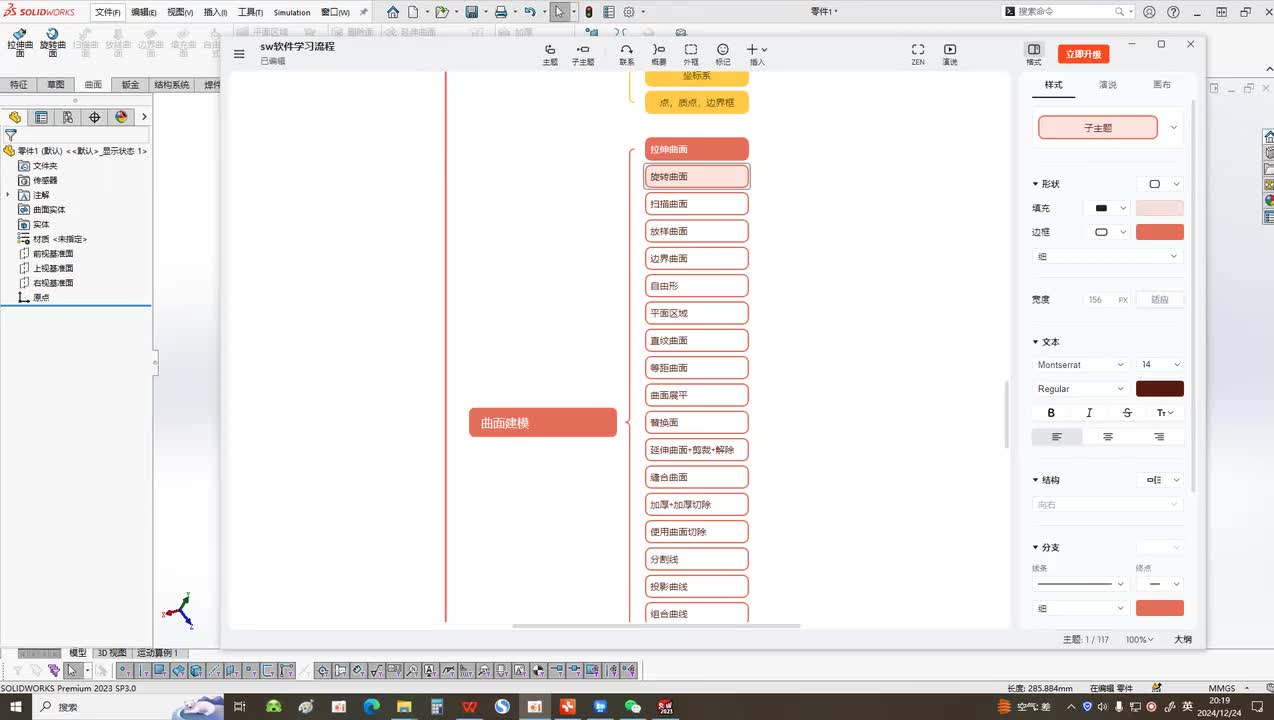The width and height of the screenshot is (1274, 720).
Task: Click the 大纲 outline button
Action: [1183, 639]
